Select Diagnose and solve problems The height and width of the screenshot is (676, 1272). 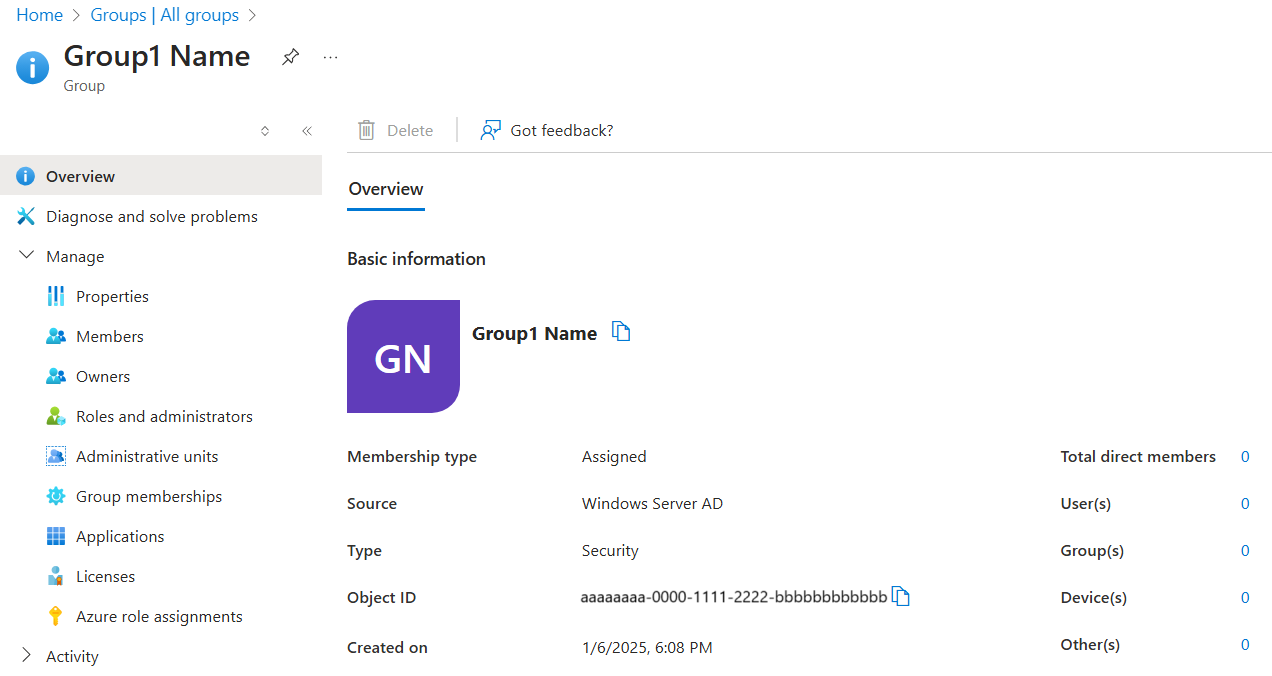pyautogui.click(x=150, y=215)
